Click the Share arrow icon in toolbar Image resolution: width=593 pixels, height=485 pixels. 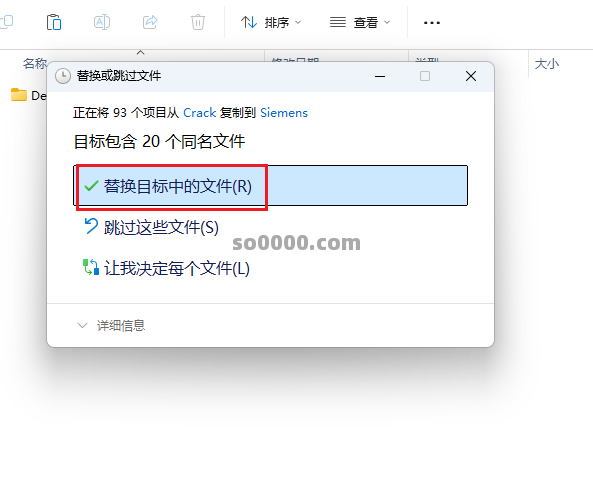click(x=150, y=22)
